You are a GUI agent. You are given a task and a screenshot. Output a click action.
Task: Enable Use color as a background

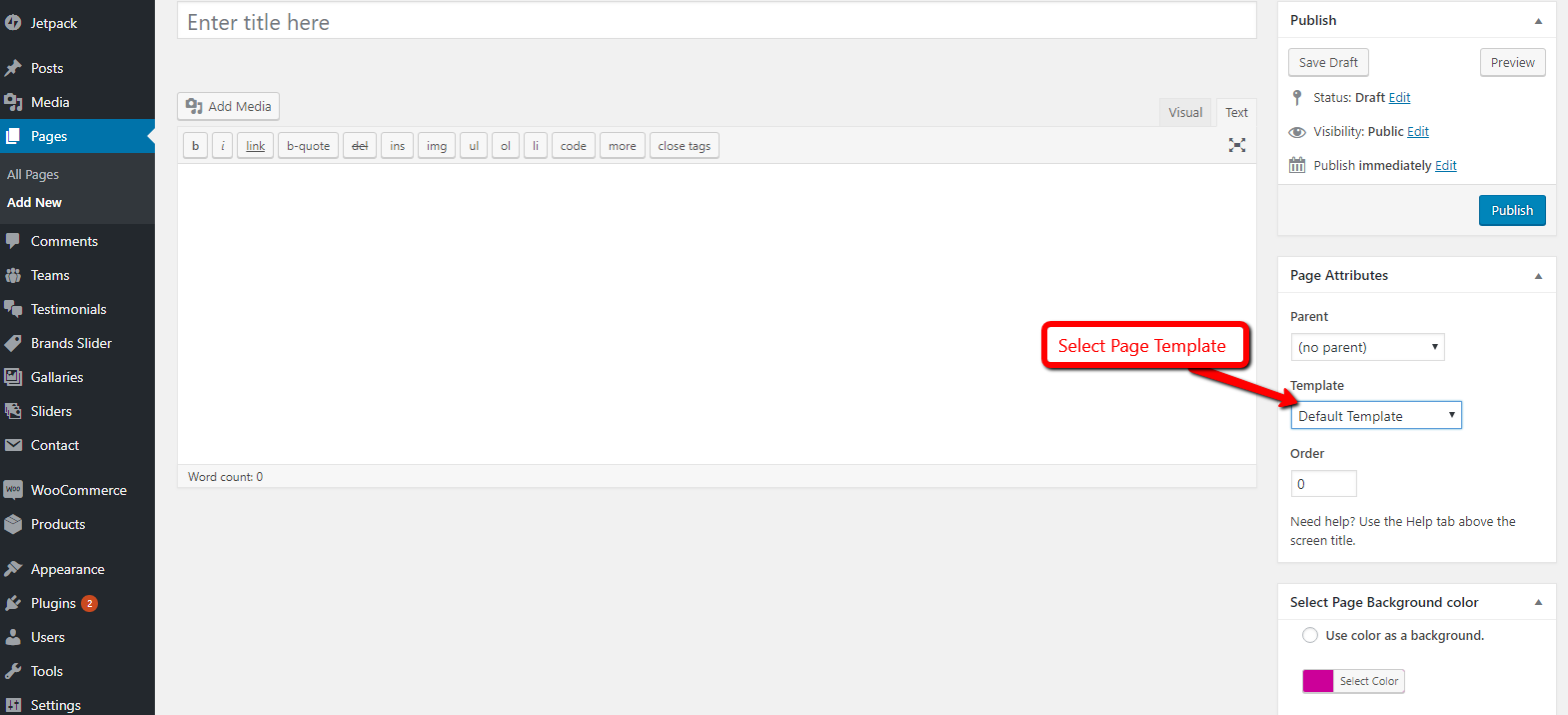pyautogui.click(x=1310, y=635)
